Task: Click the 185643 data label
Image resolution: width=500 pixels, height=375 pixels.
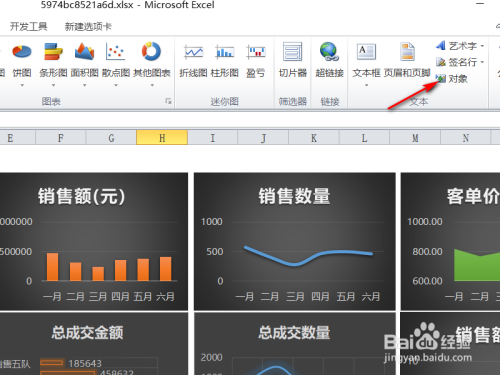Action: click(85, 363)
